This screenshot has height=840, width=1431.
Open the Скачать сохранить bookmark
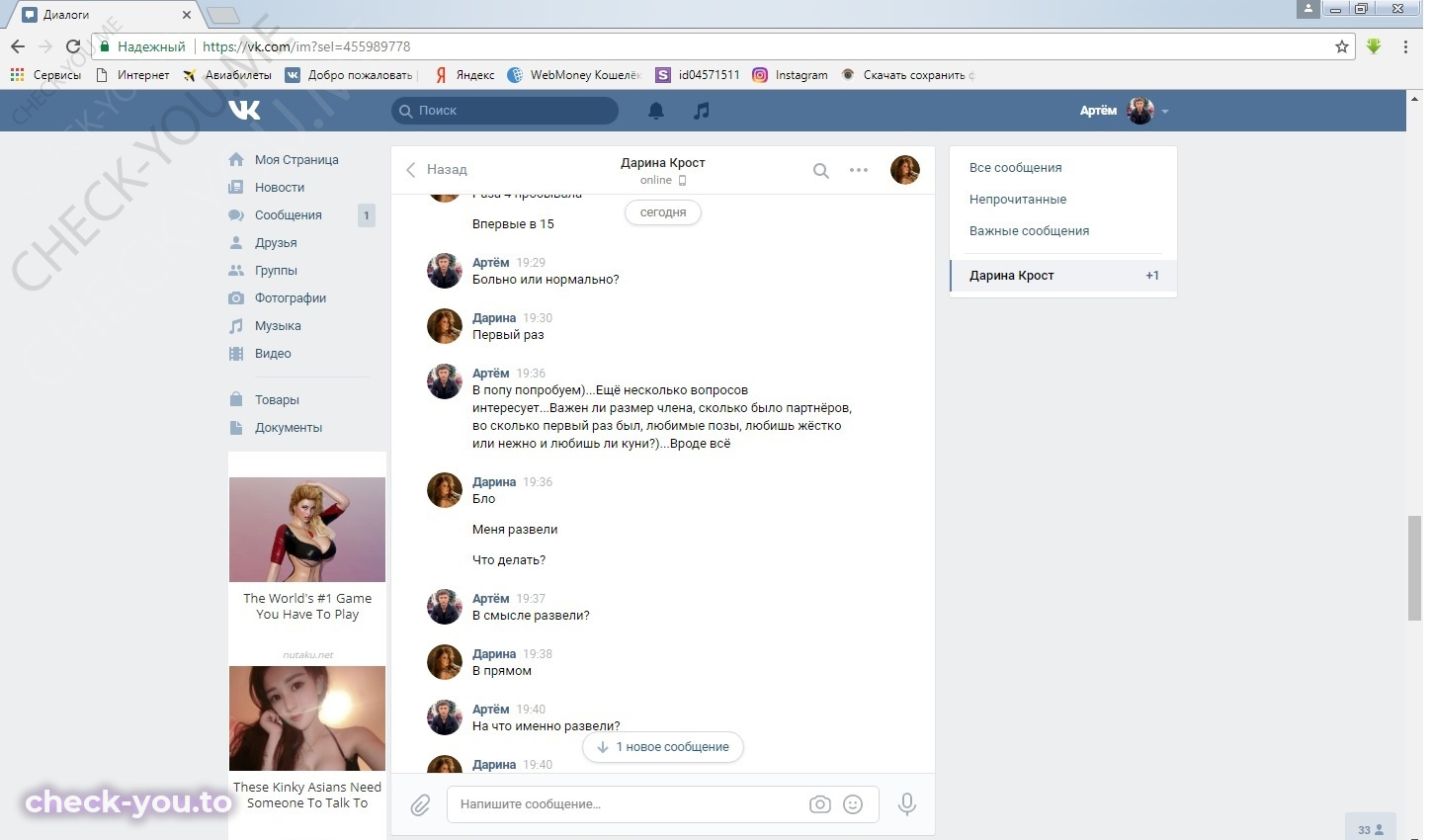[907, 75]
